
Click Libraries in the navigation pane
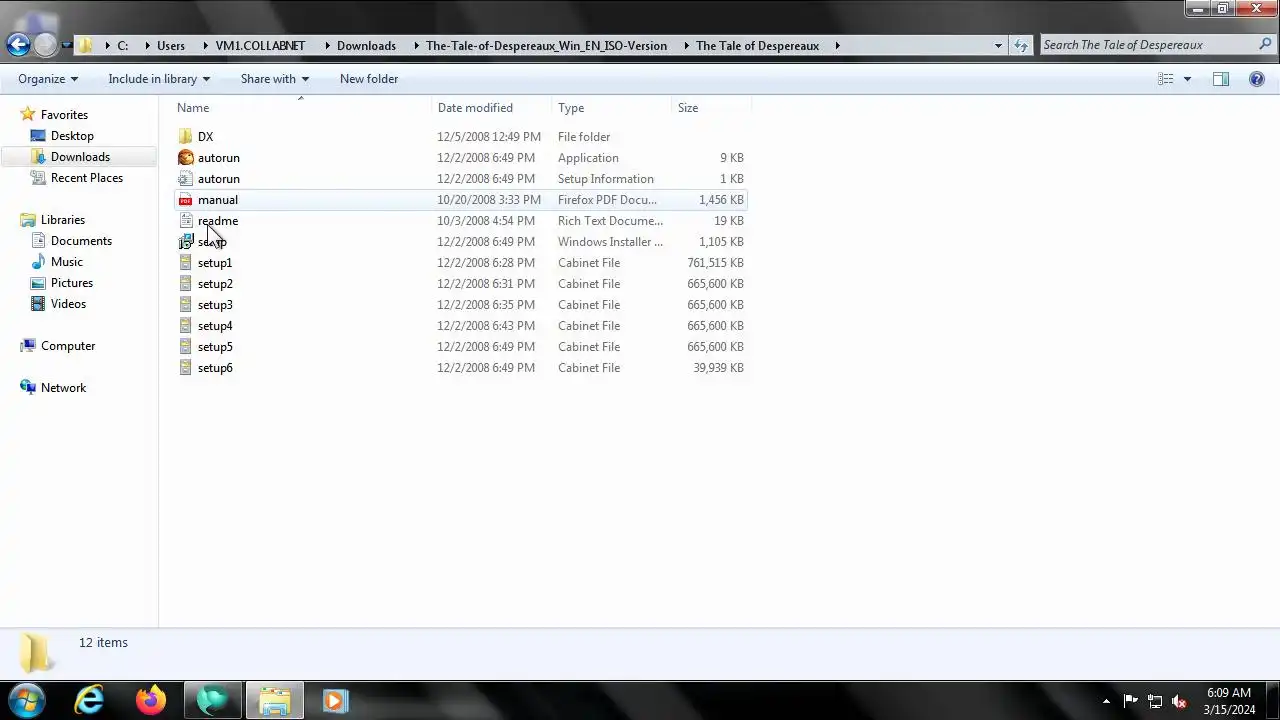(x=63, y=220)
